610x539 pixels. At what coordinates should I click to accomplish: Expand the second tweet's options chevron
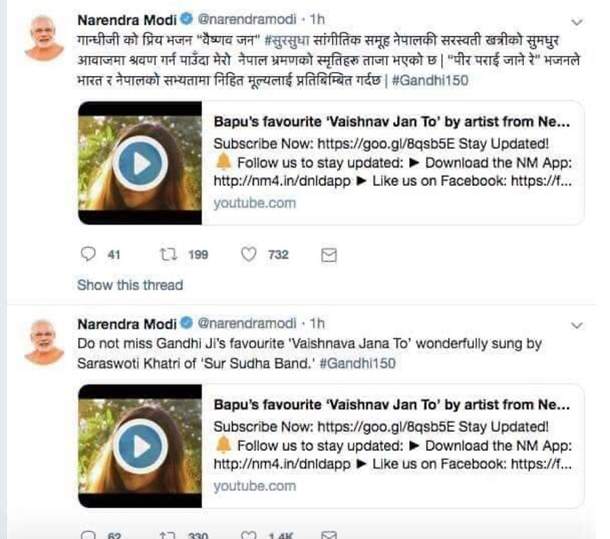point(577,325)
